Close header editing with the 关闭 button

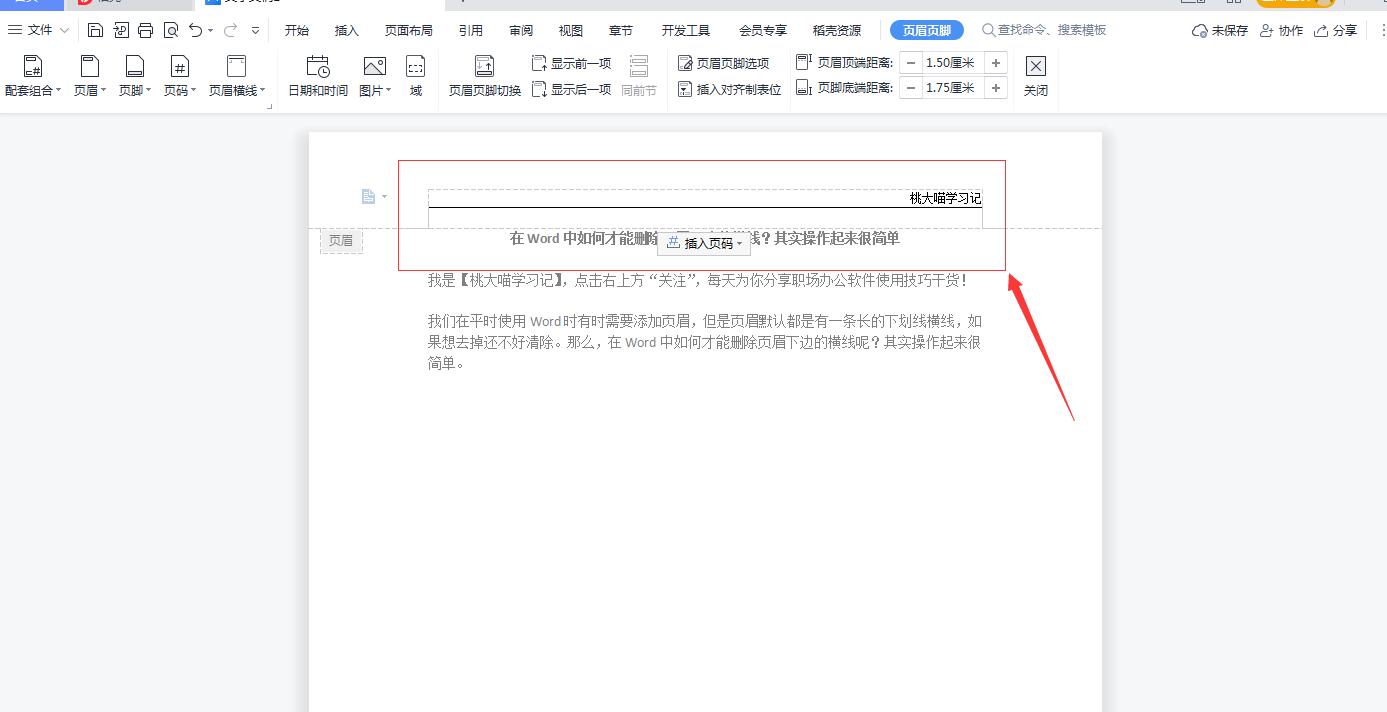point(1035,75)
